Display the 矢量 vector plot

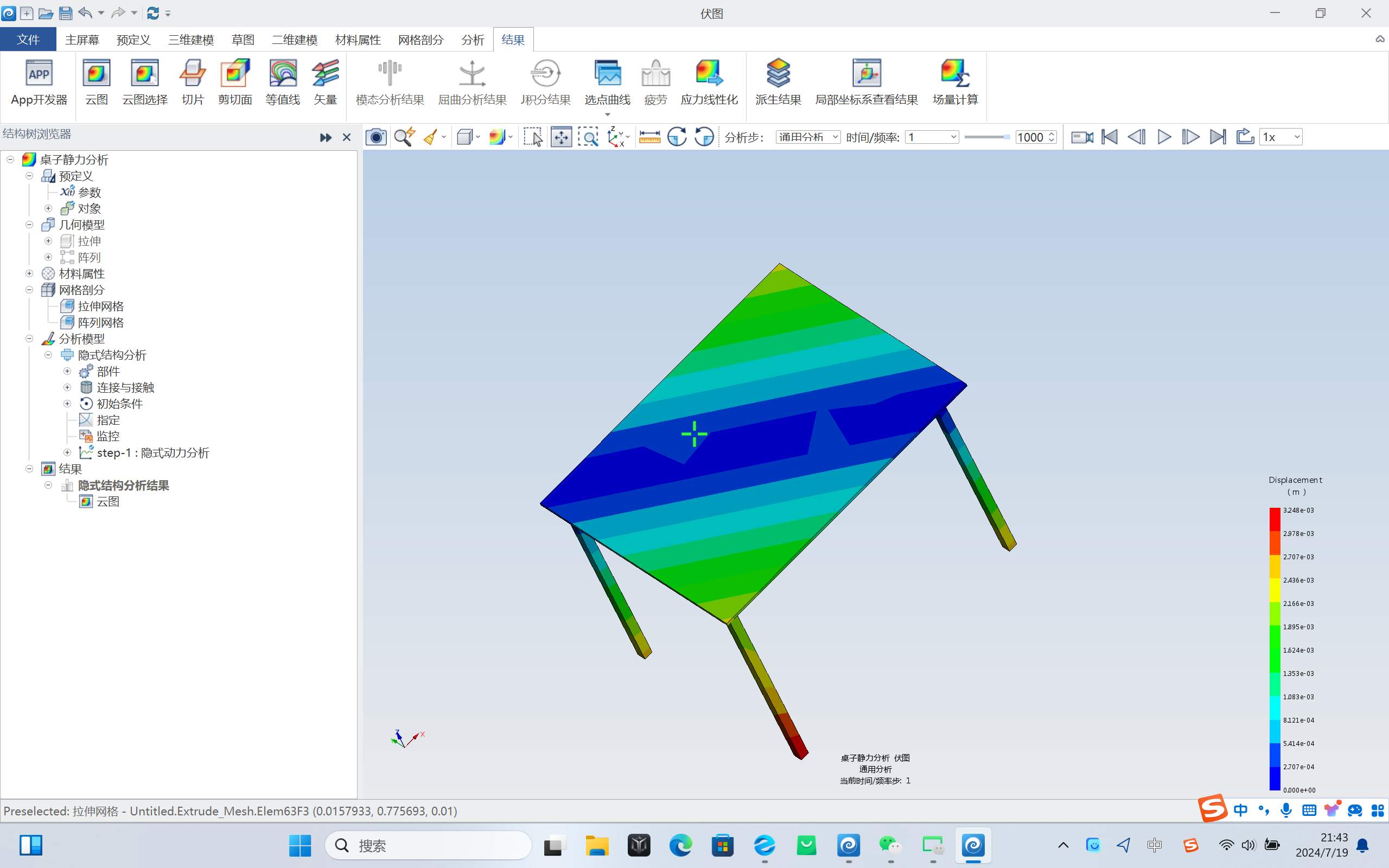point(325,82)
